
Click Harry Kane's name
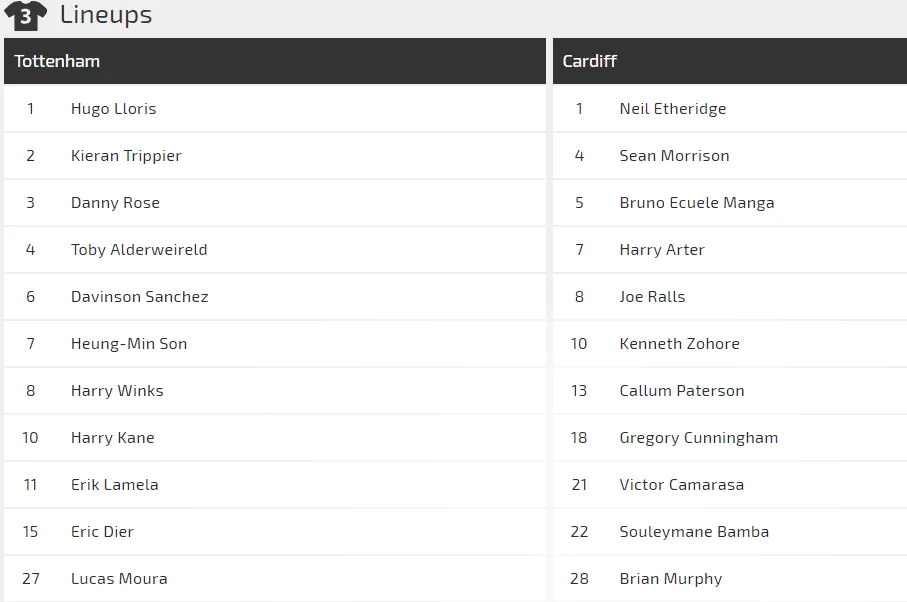pos(112,438)
